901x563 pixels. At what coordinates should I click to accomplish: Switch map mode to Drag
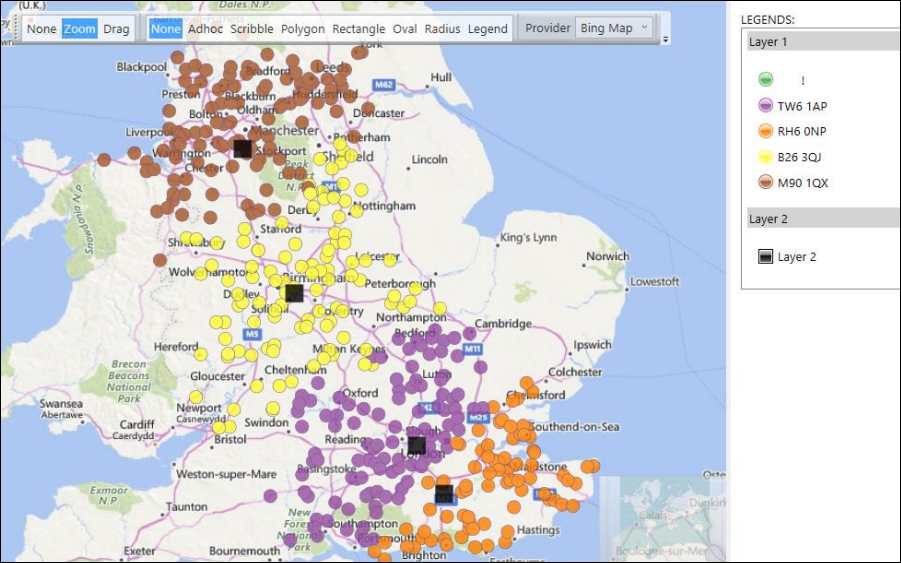[x=116, y=29]
